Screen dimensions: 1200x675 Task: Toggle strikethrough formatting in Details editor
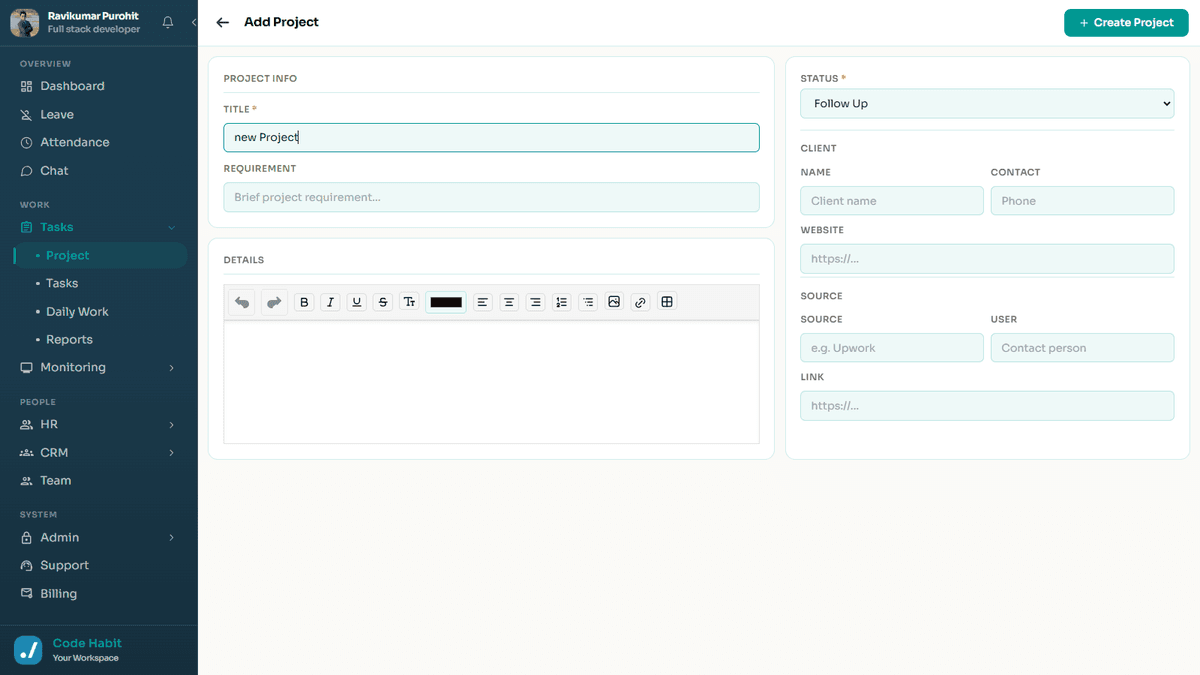pos(383,302)
